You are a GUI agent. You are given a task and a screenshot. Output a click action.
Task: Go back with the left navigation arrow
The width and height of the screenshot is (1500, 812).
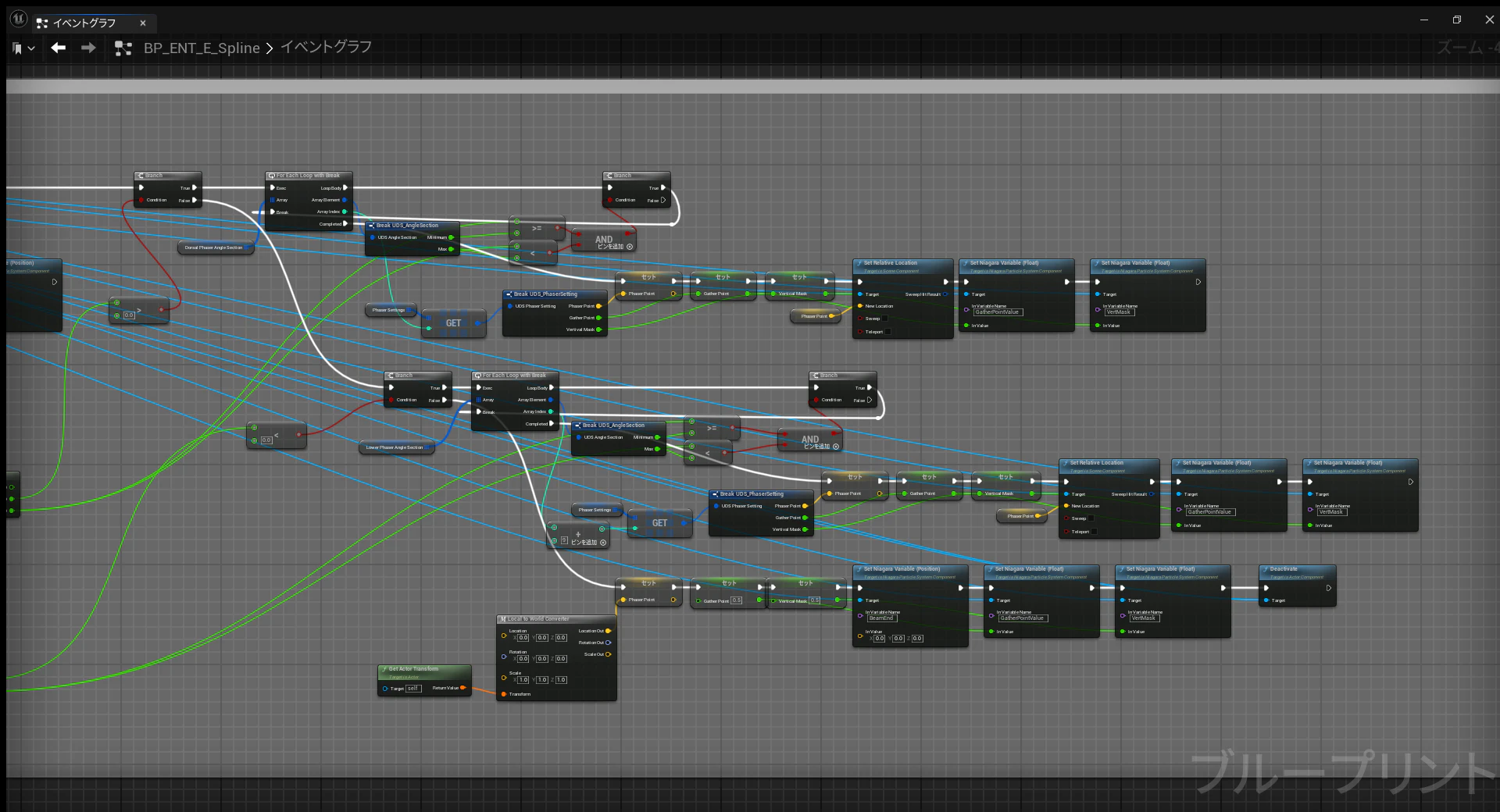tap(59, 48)
